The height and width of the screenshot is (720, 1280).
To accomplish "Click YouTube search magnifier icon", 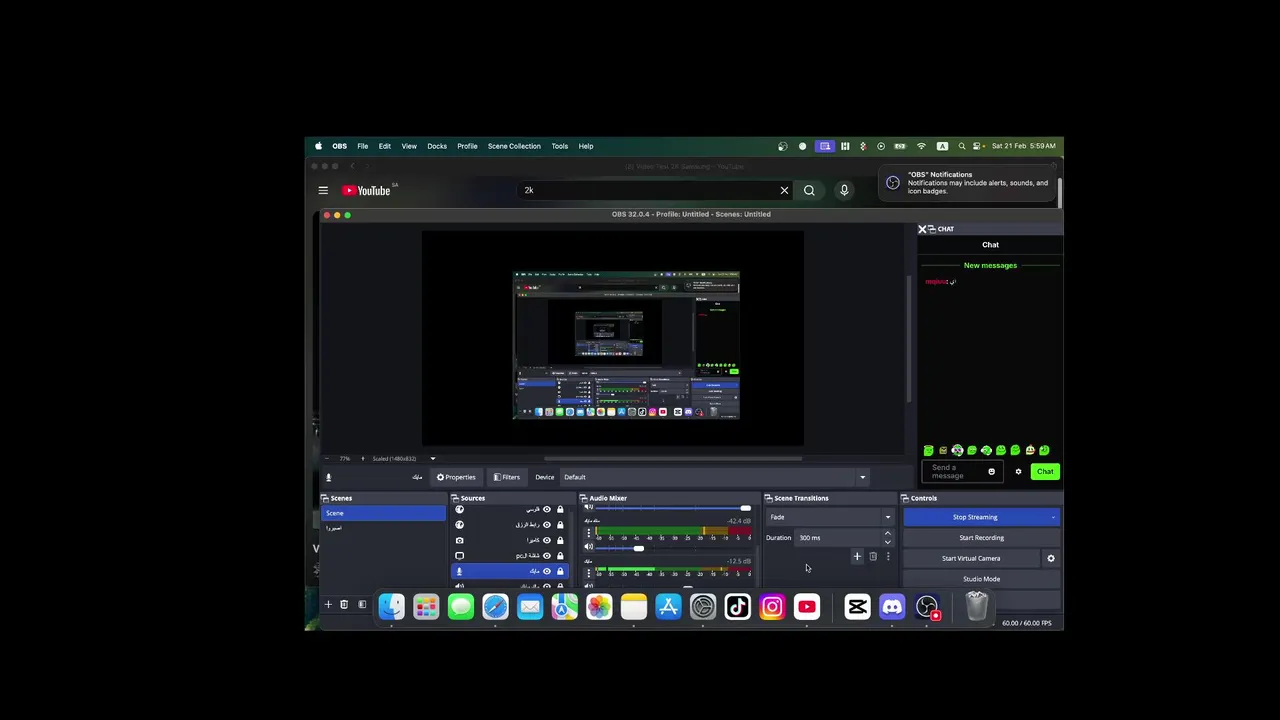I will click(x=809, y=190).
